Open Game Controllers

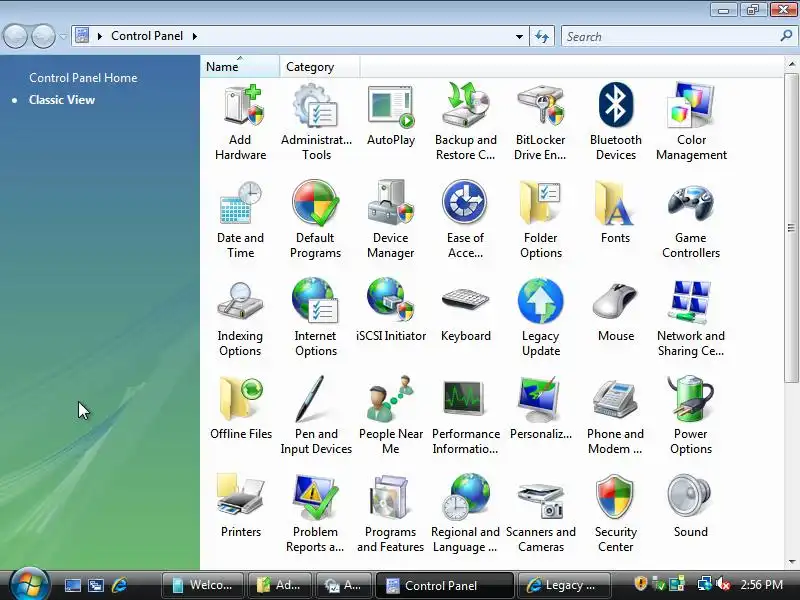coord(691,220)
